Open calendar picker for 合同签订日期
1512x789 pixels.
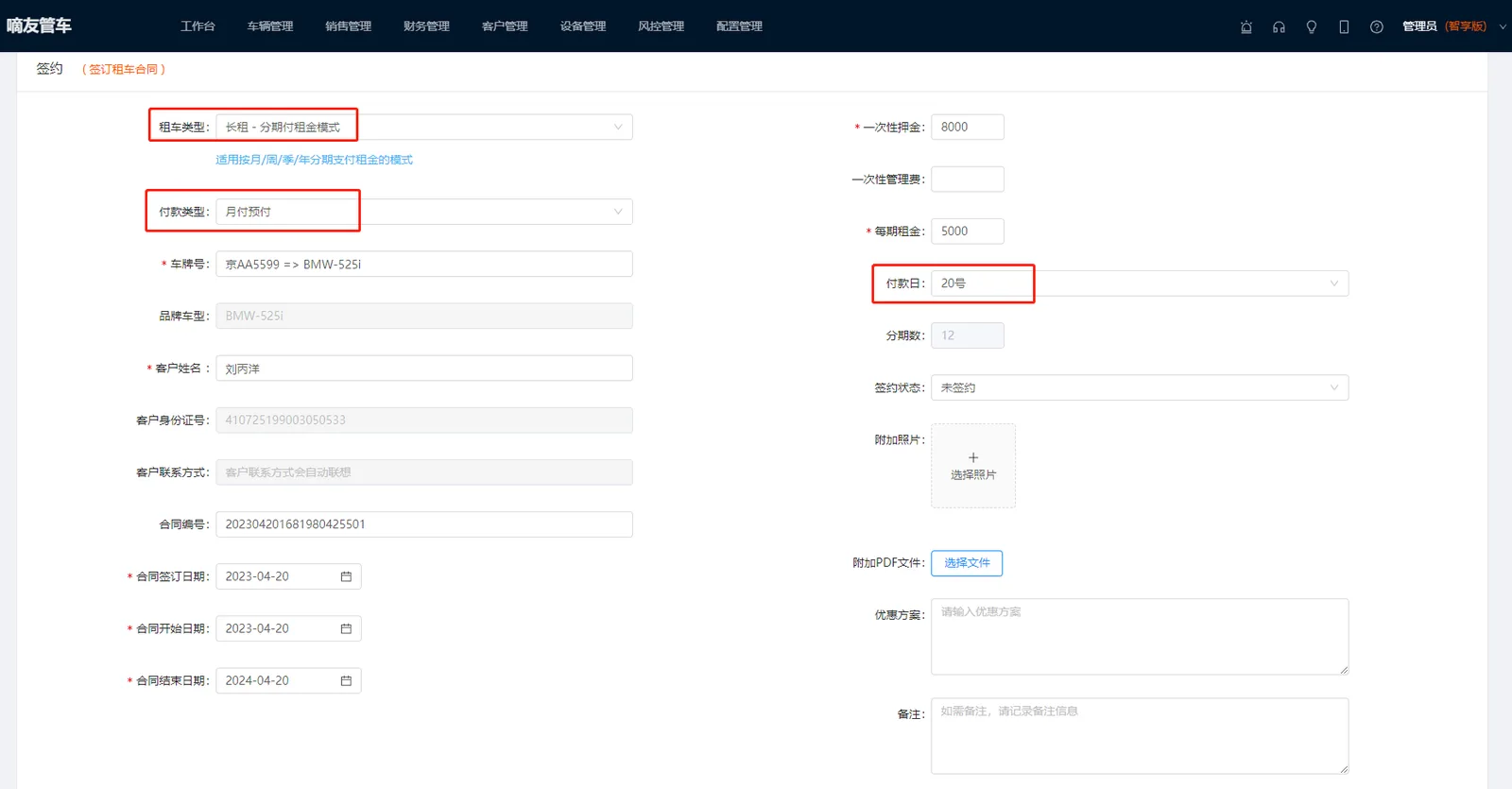[x=346, y=576]
